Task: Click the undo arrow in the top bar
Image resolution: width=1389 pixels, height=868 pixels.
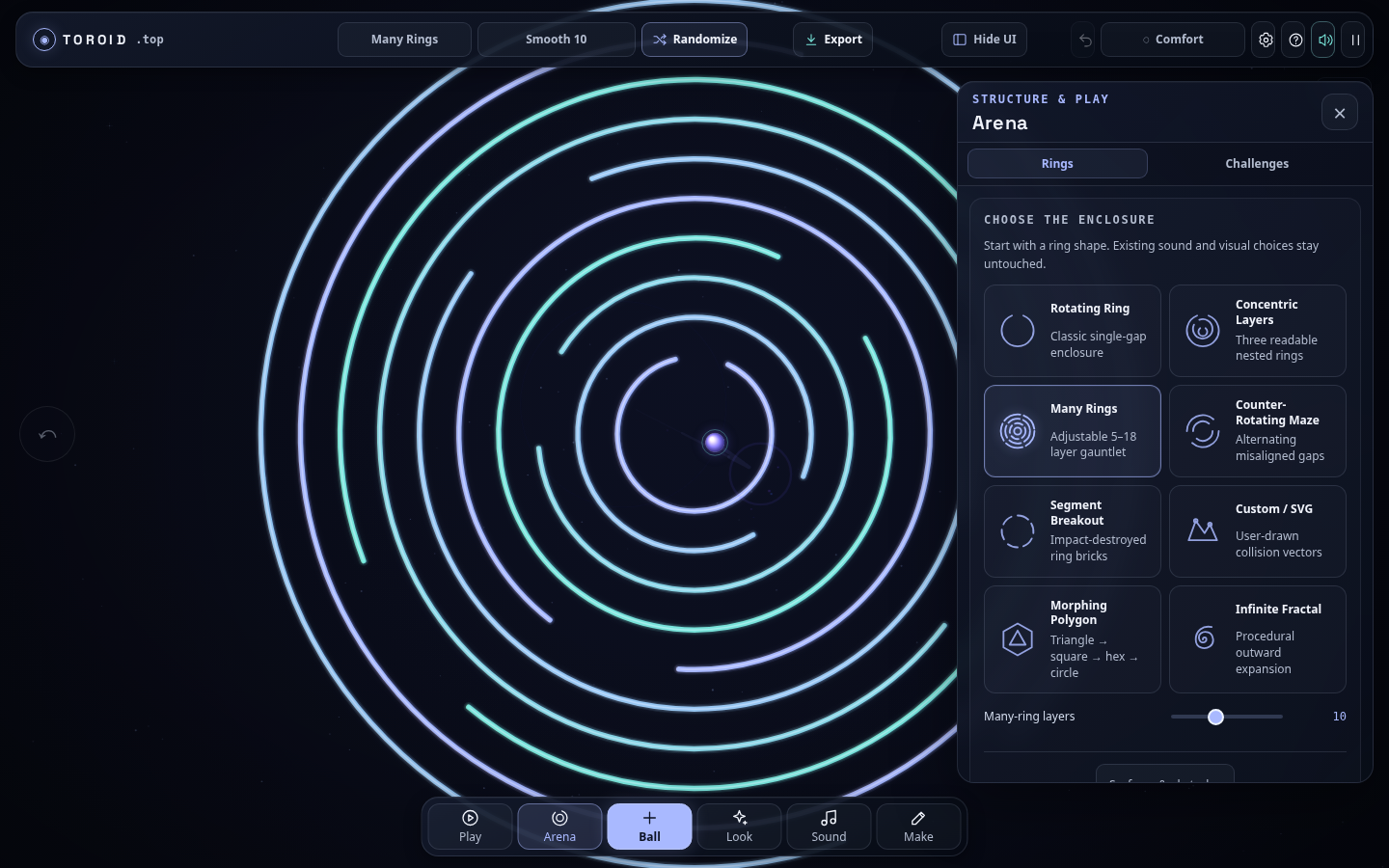Action: pyautogui.click(x=1085, y=40)
